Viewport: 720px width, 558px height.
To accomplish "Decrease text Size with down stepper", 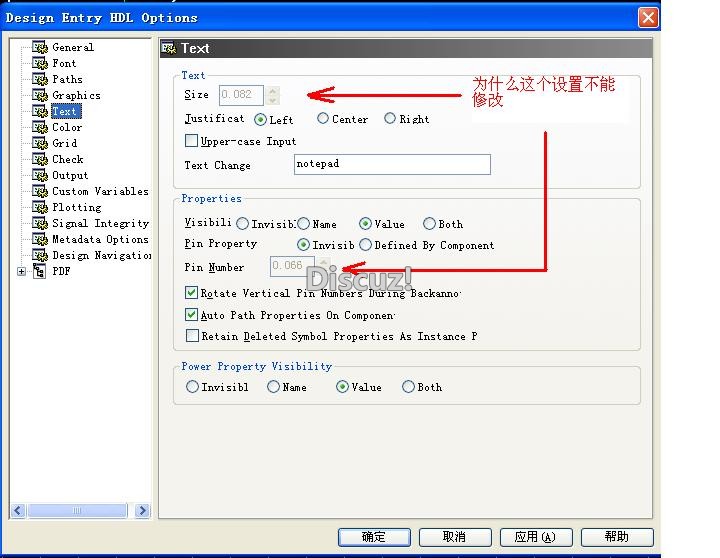I will pyautogui.click(x=273, y=100).
